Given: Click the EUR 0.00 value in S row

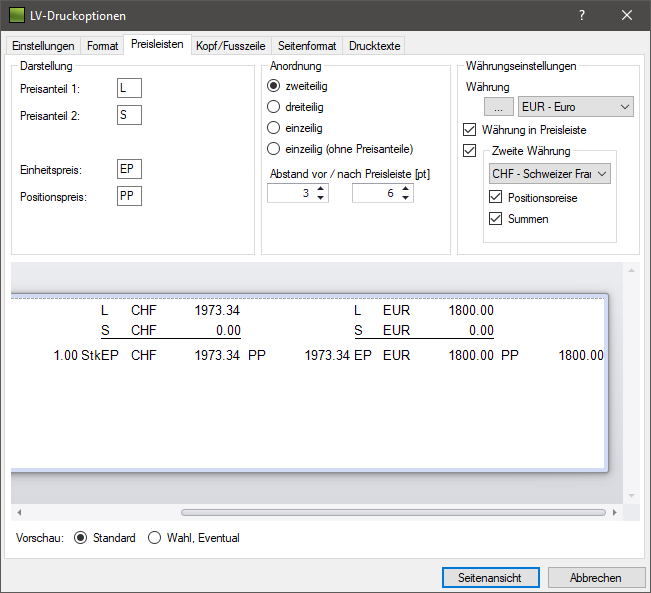Looking at the screenshot, I should point(482,330).
